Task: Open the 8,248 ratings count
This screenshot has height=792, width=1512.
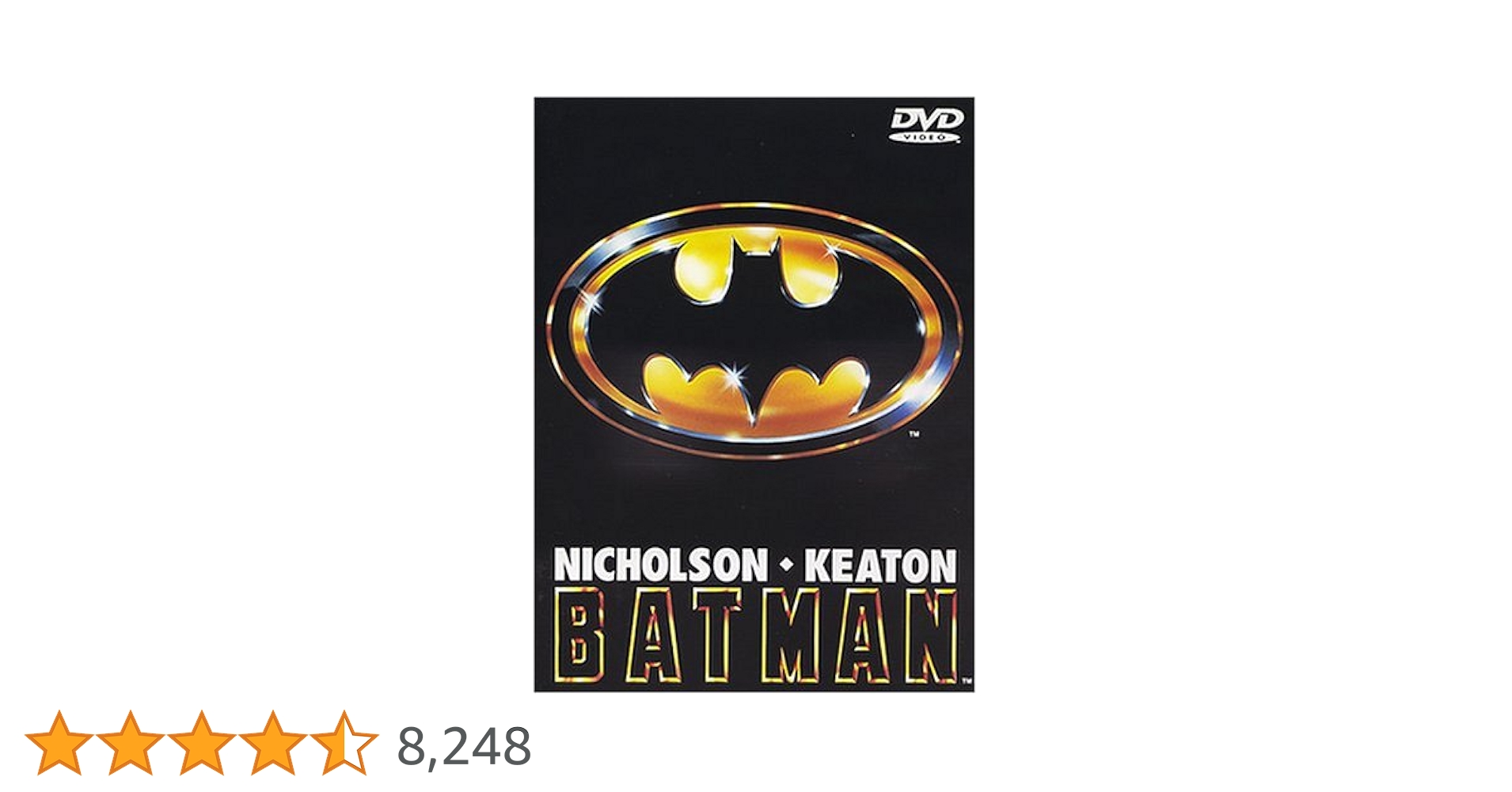Action: tap(464, 746)
